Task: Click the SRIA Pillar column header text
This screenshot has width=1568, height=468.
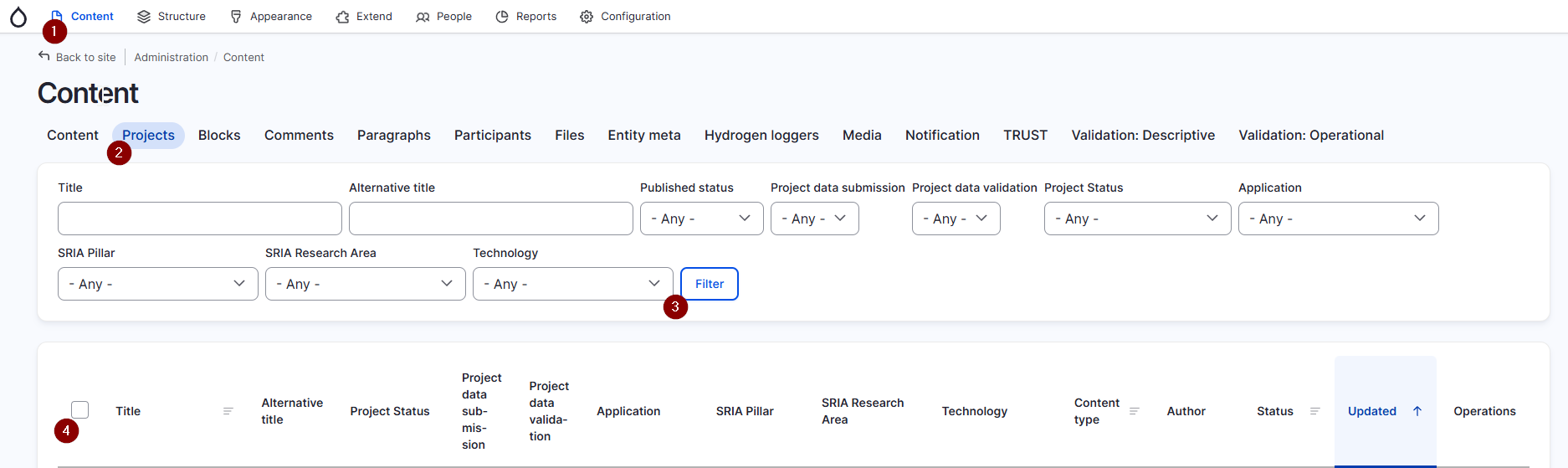Action: click(x=745, y=411)
